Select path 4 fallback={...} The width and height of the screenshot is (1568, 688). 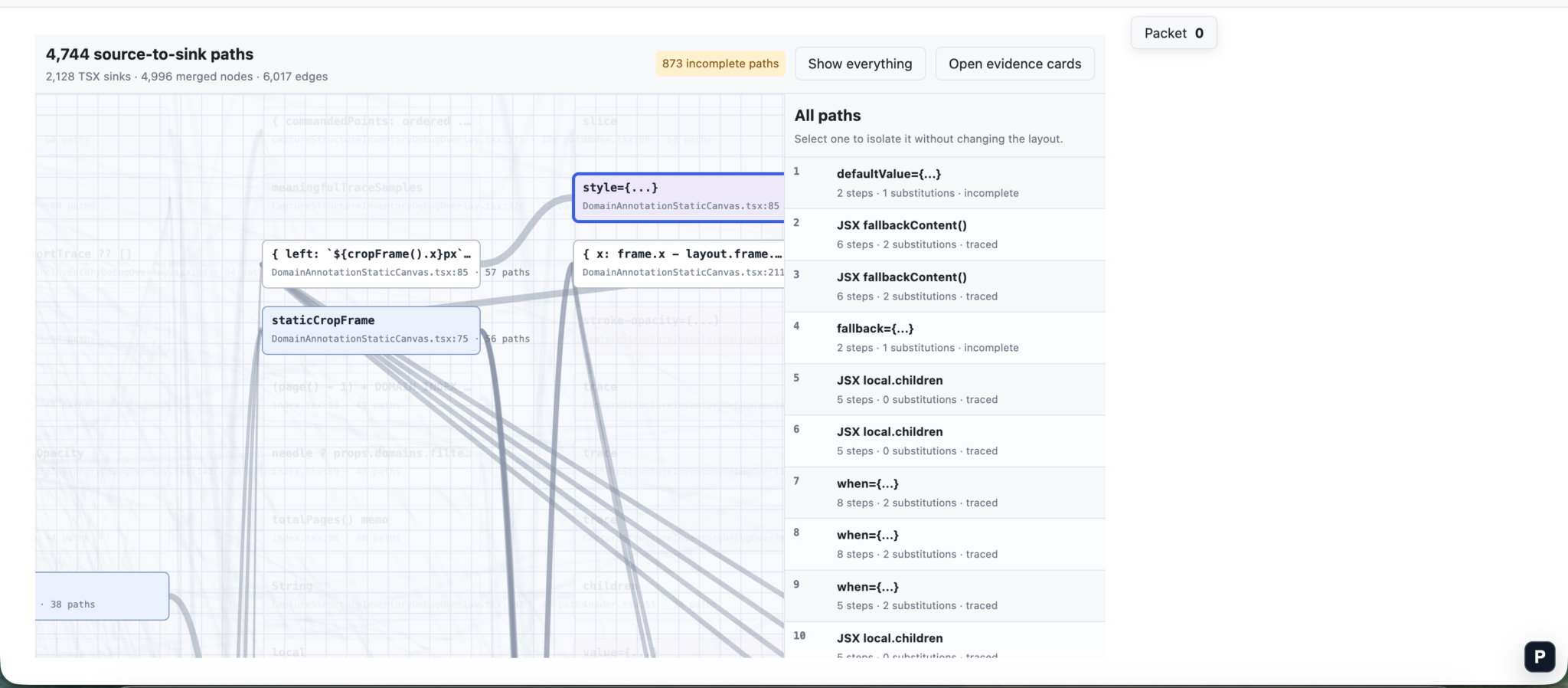[945, 338]
